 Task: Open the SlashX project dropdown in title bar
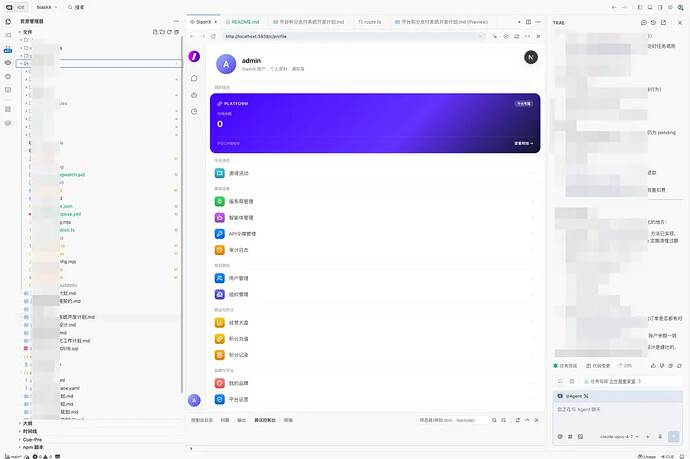(x=47, y=7)
